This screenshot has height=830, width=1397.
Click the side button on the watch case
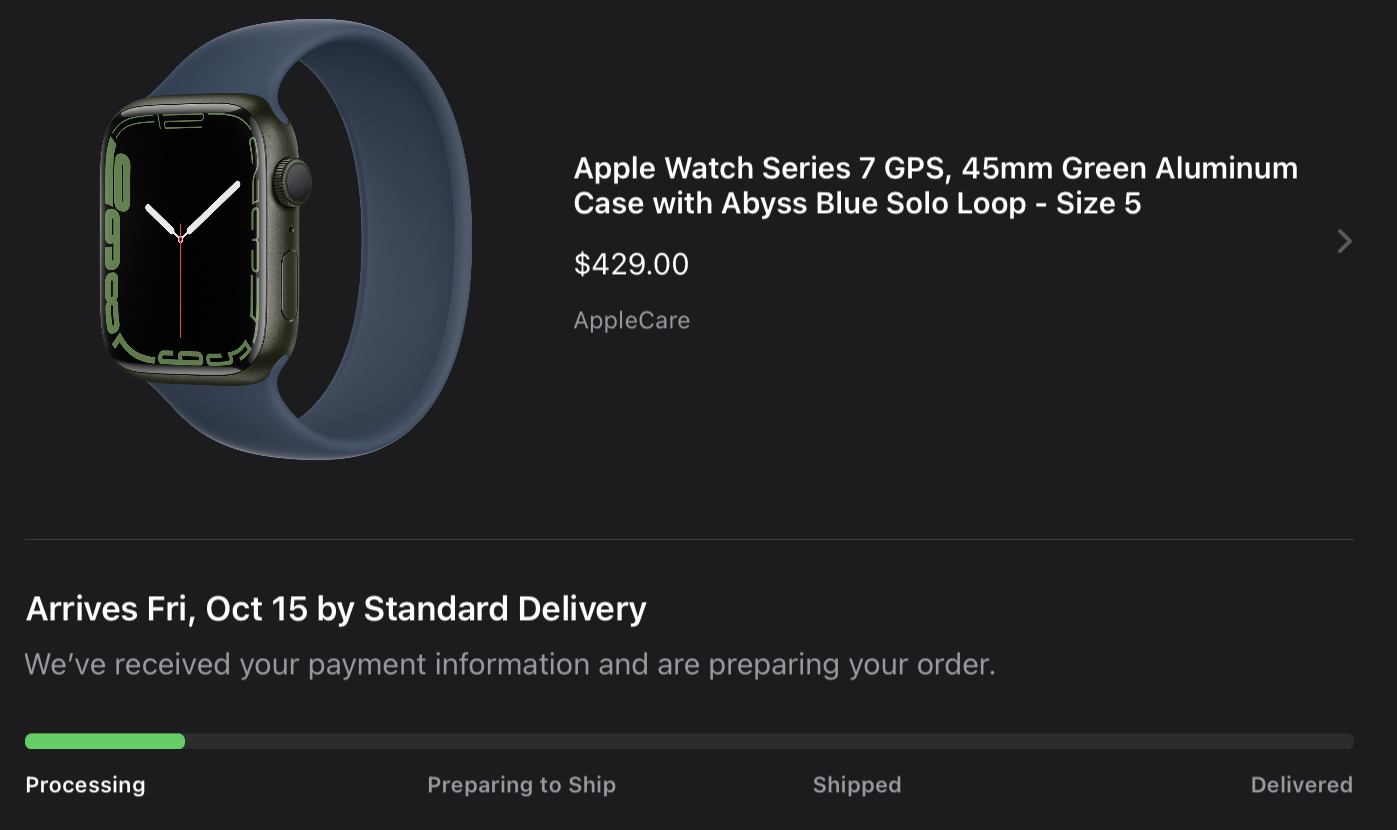click(x=291, y=285)
